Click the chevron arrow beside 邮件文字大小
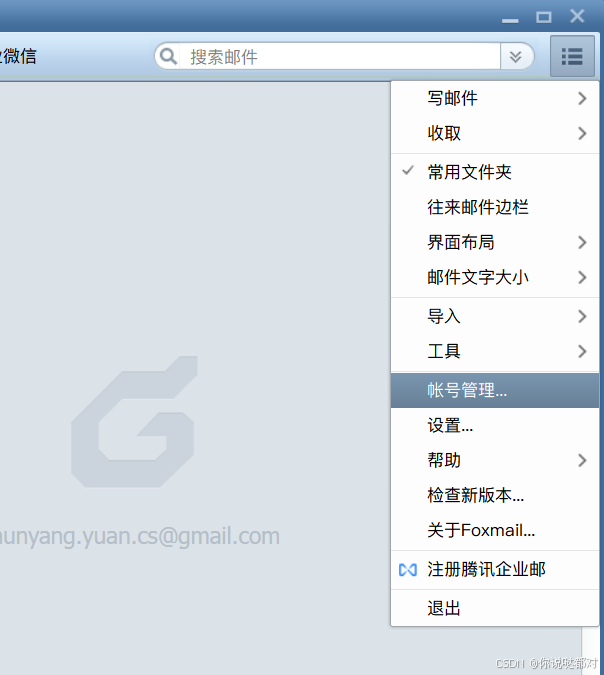 coord(582,277)
